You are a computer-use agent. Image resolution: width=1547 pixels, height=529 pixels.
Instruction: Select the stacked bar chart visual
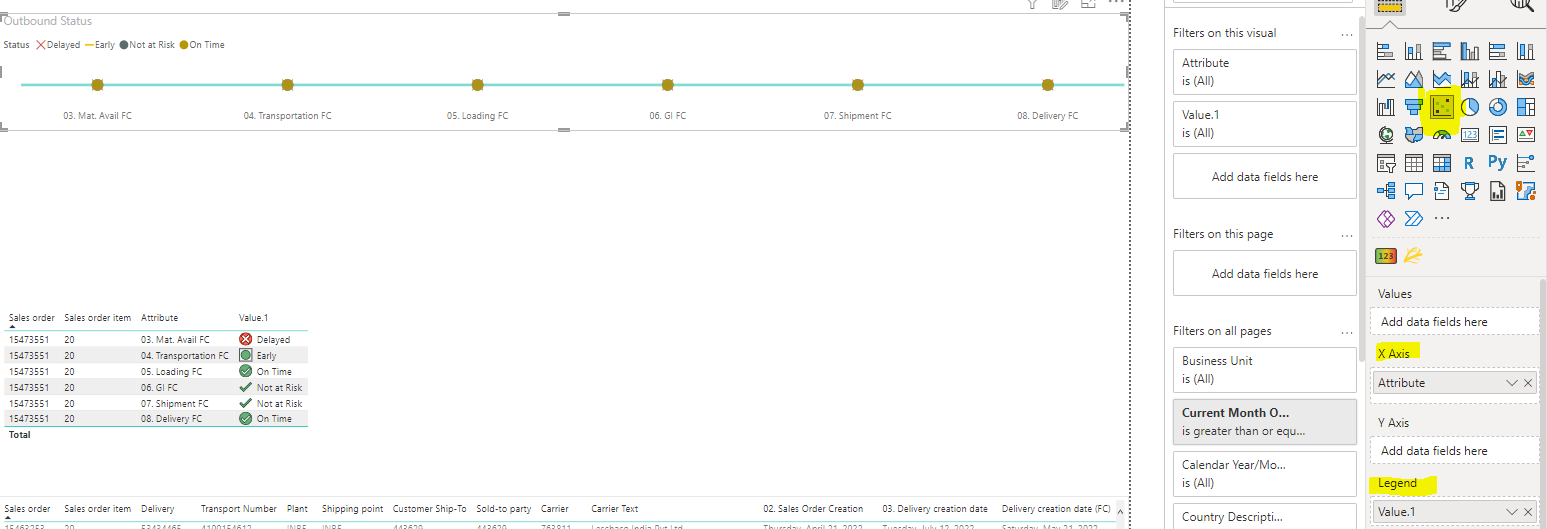coord(1386,51)
